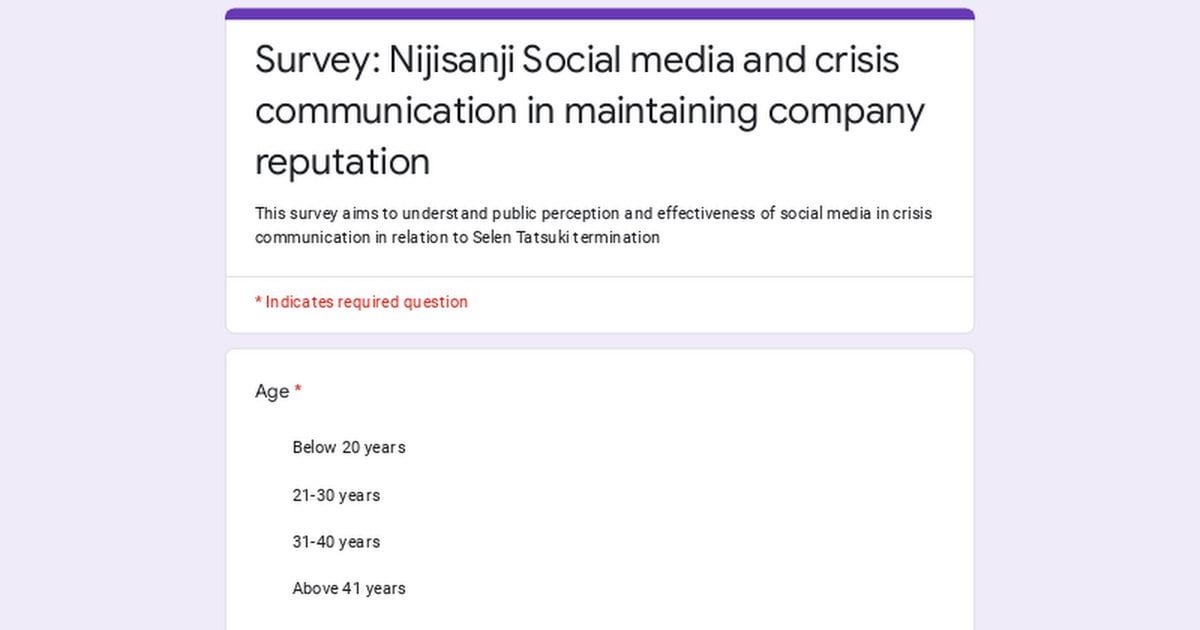
Task: Click the red asterisk before "Indicates required question"
Action: (x=258, y=301)
